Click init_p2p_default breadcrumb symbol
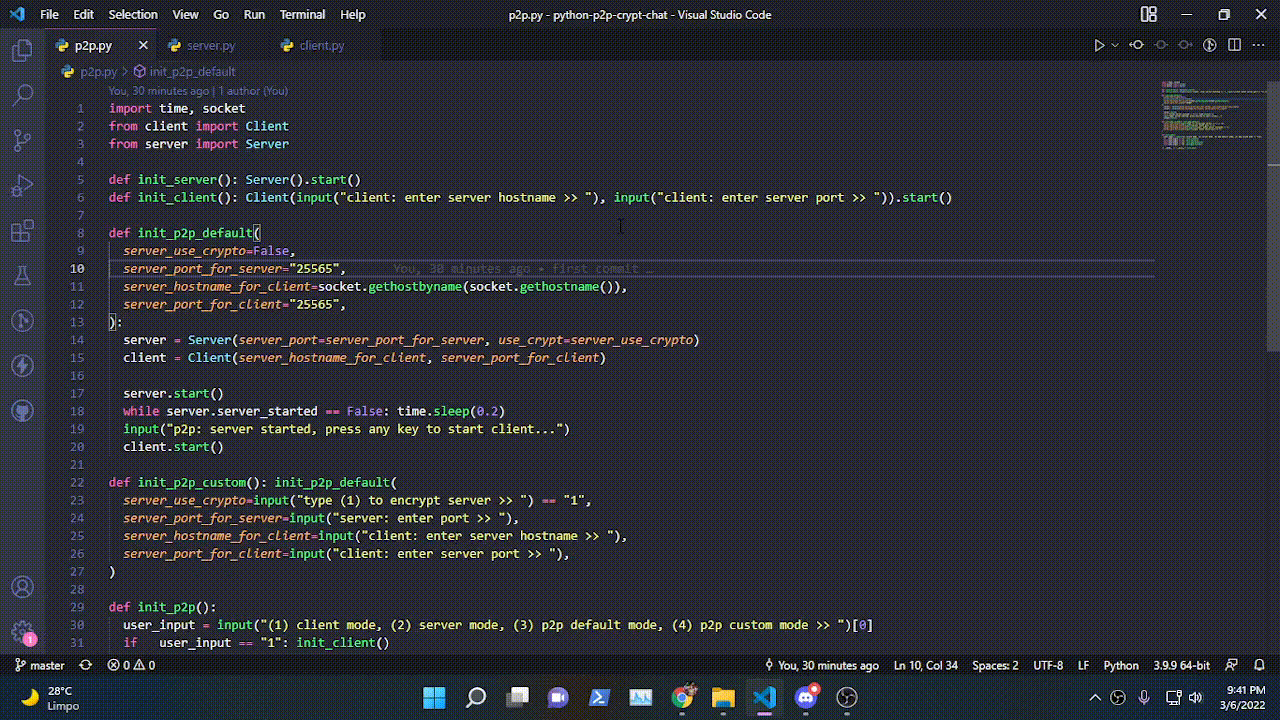1280x720 pixels. pyautogui.click(x=192, y=72)
